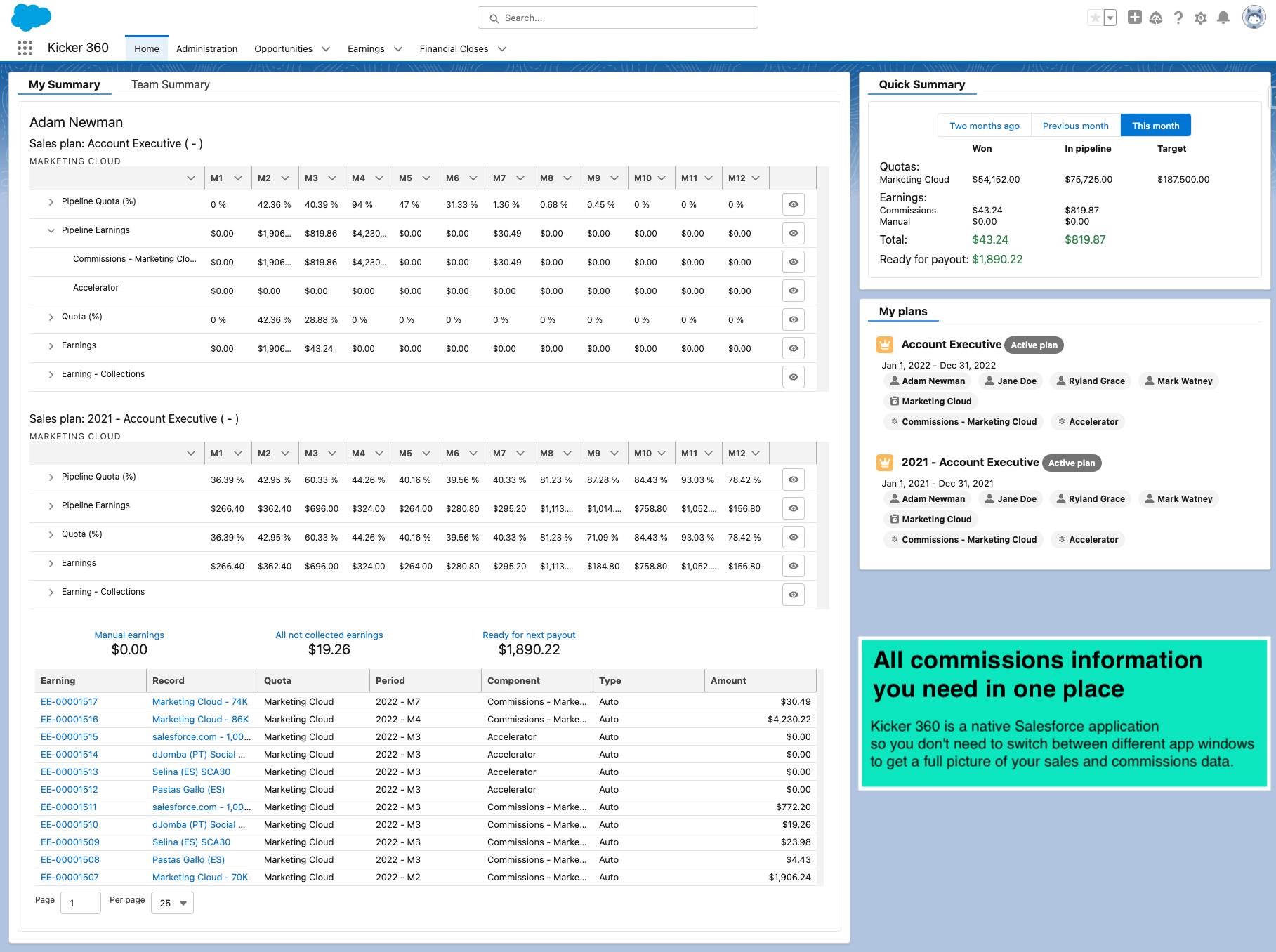Click the Page number input field
The height and width of the screenshot is (952, 1276).
click(x=81, y=904)
